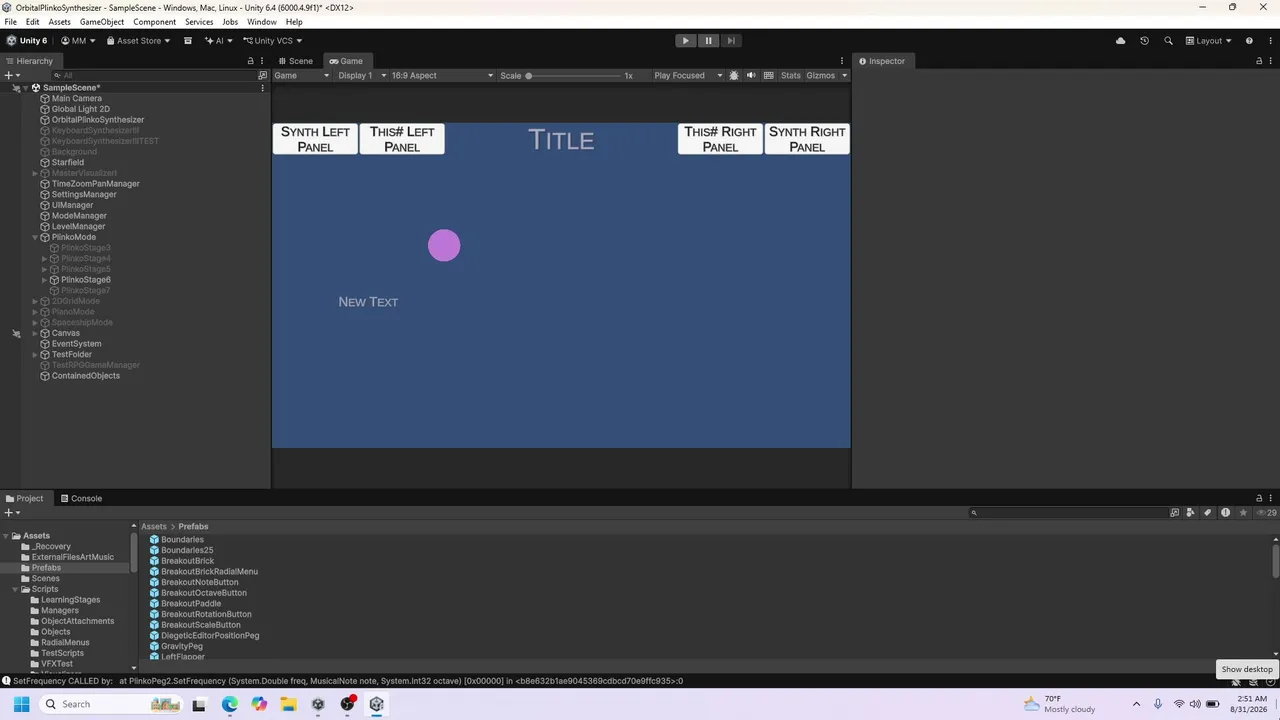Open the Component menu
Image resolution: width=1280 pixels, height=720 pixels.
155,22
